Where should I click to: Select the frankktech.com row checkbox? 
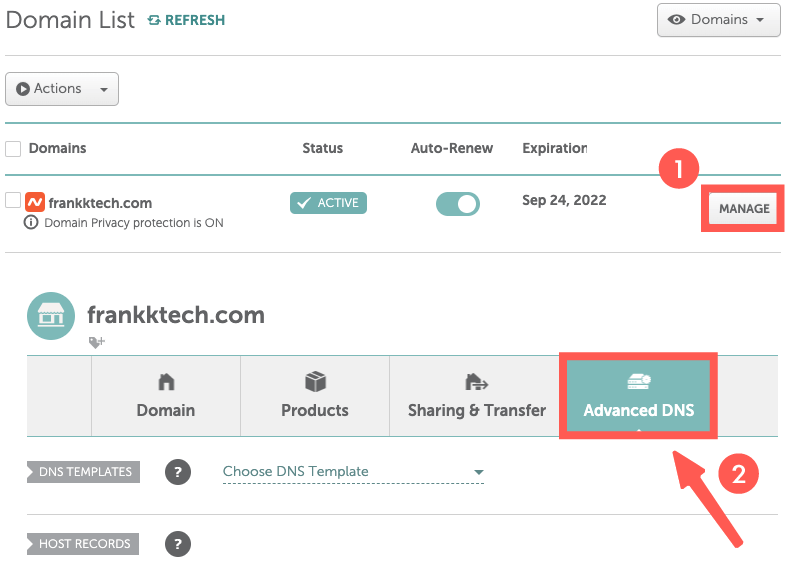[13, 200]
